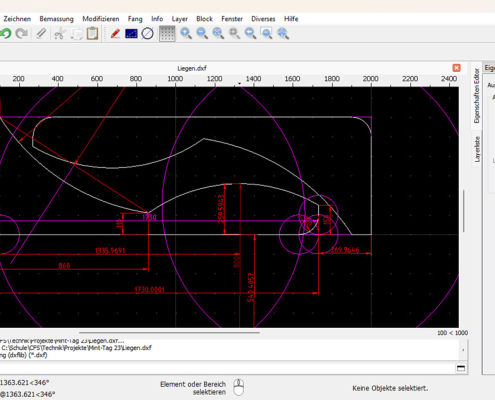Click the Auto Zoom magnifier icon
The height and width of the screenshot is (400, 495).
point(218,34)
